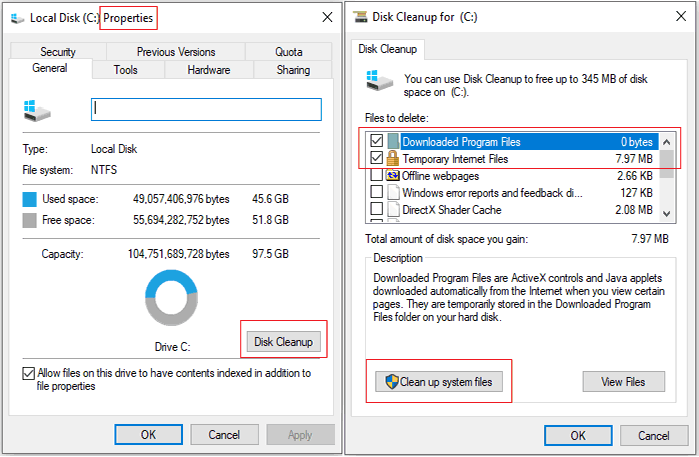The height and width of the screenshot is (457, 699).
Task: Click the 2.08 MB Shader Cache size
Action: pos(634,210)
